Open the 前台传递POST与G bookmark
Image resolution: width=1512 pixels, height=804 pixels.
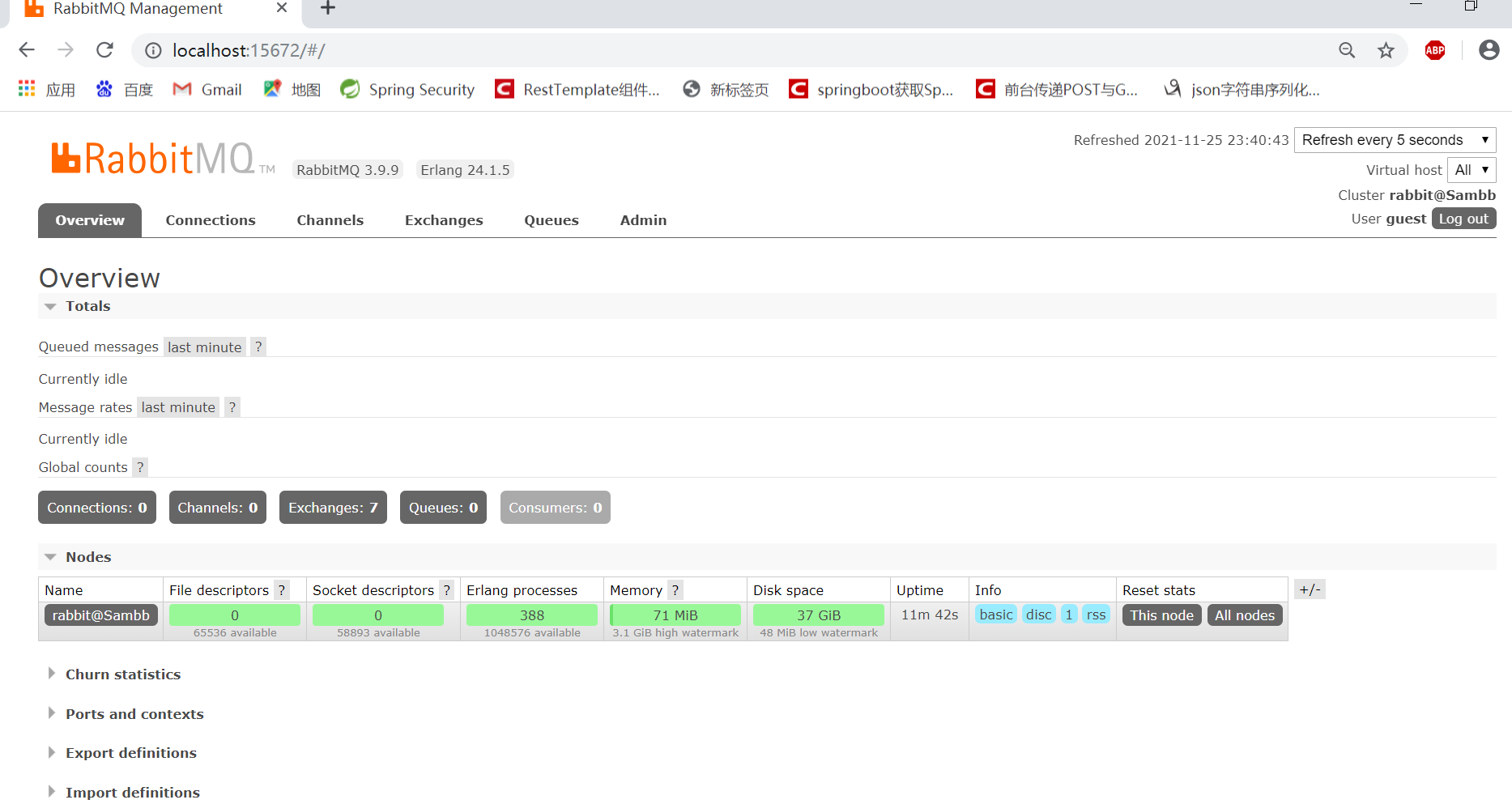(x=1057, y=89)
